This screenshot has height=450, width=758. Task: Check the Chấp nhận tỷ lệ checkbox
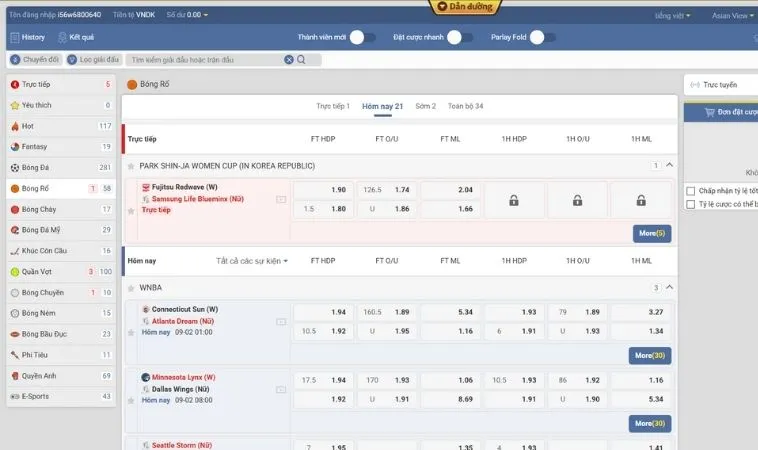pyautogui.click(x=691, y=190)
